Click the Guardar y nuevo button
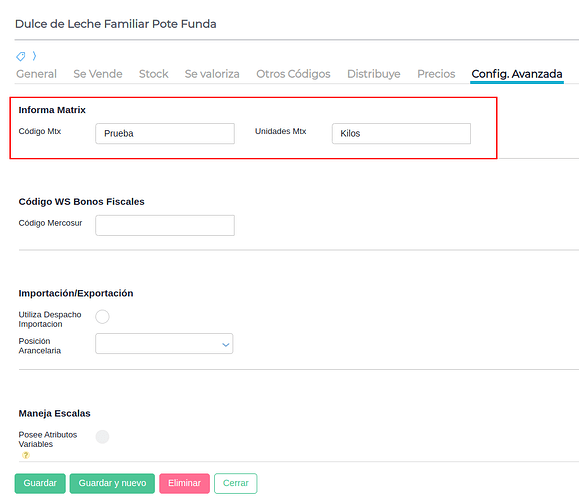Viewport: 579px width, 500px height. coord(112,483)
